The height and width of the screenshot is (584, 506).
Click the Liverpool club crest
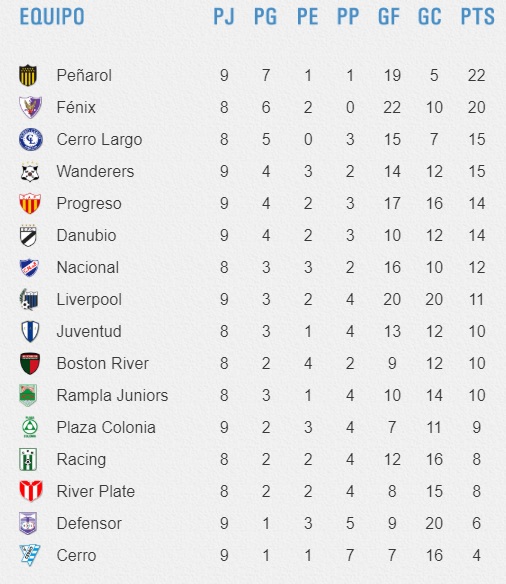coord(29,299)
